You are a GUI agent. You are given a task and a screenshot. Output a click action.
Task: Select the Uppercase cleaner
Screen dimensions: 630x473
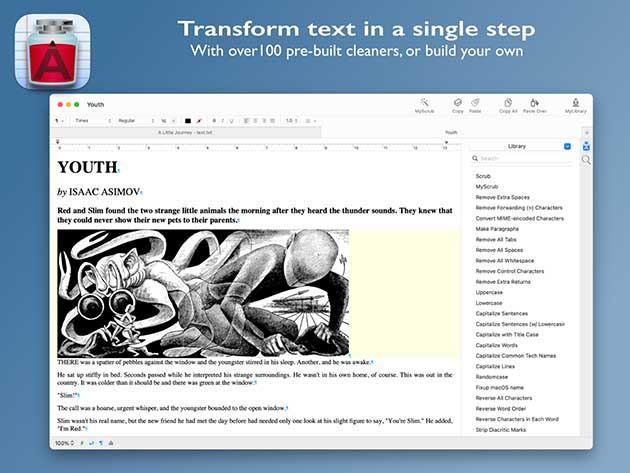(489, 293)
